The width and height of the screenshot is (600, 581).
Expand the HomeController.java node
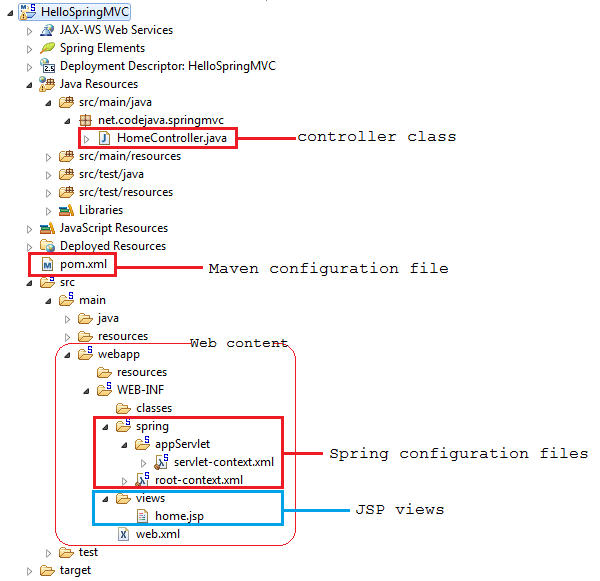(86, 139)
